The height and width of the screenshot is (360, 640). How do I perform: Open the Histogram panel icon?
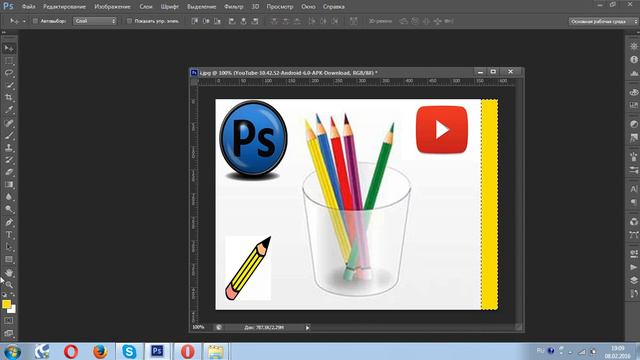(x=633, y=73)
